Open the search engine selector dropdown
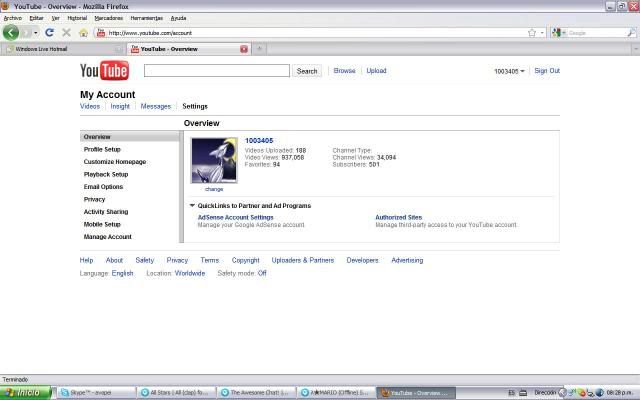 click(559, 32)
